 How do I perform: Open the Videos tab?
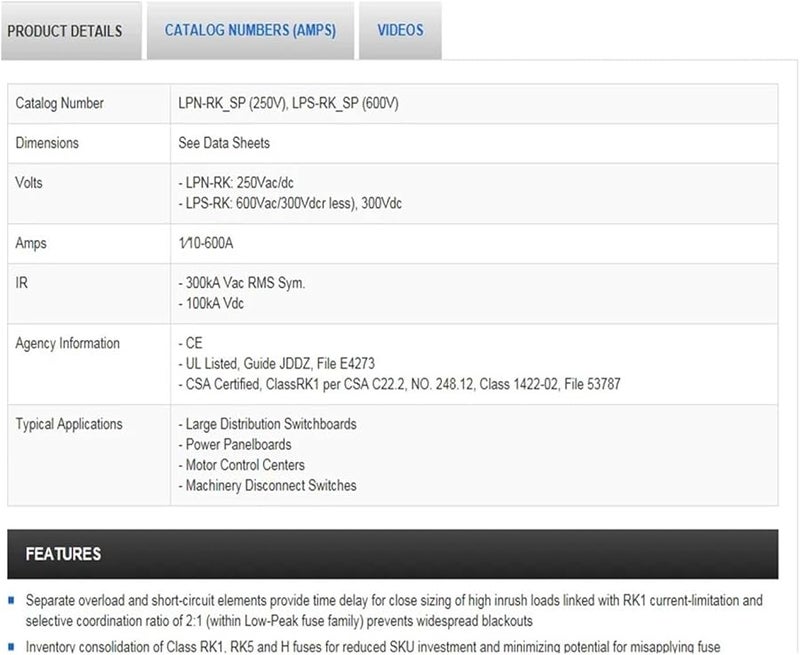(x=400, y=30)
